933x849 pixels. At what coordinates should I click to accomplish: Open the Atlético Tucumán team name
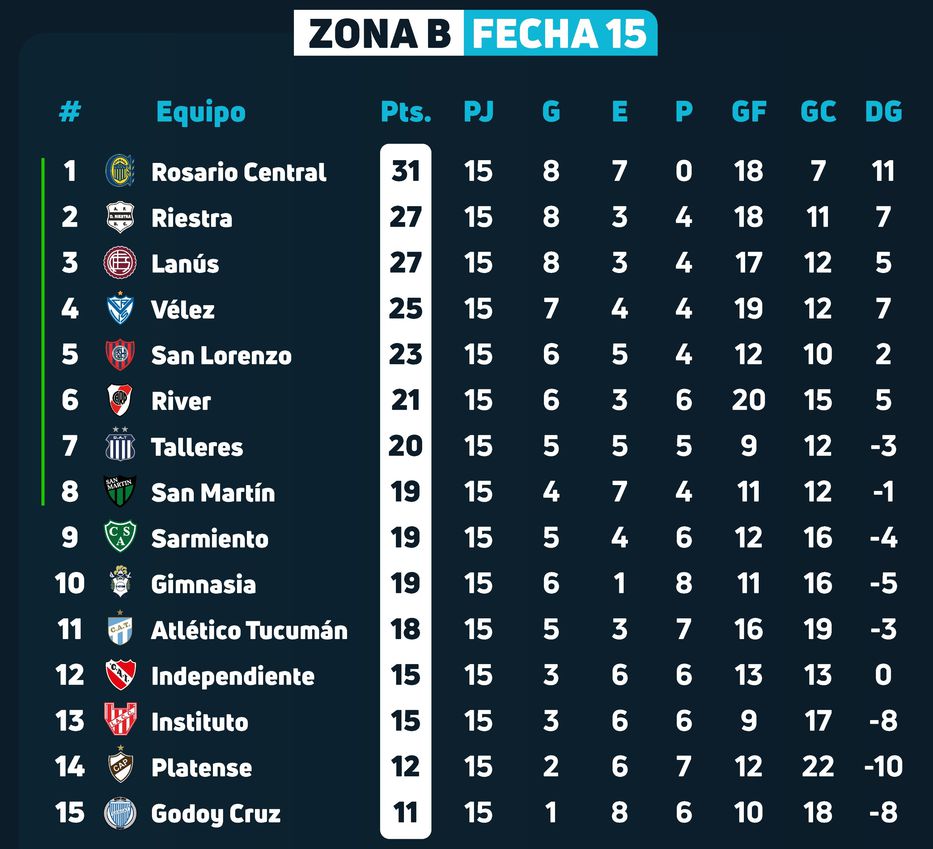(x=249, y=630)
